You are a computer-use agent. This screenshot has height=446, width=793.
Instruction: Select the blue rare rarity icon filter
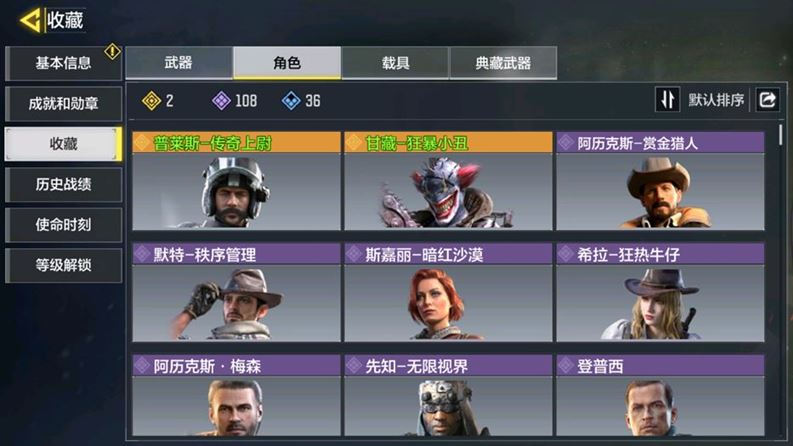pos(291,101)
